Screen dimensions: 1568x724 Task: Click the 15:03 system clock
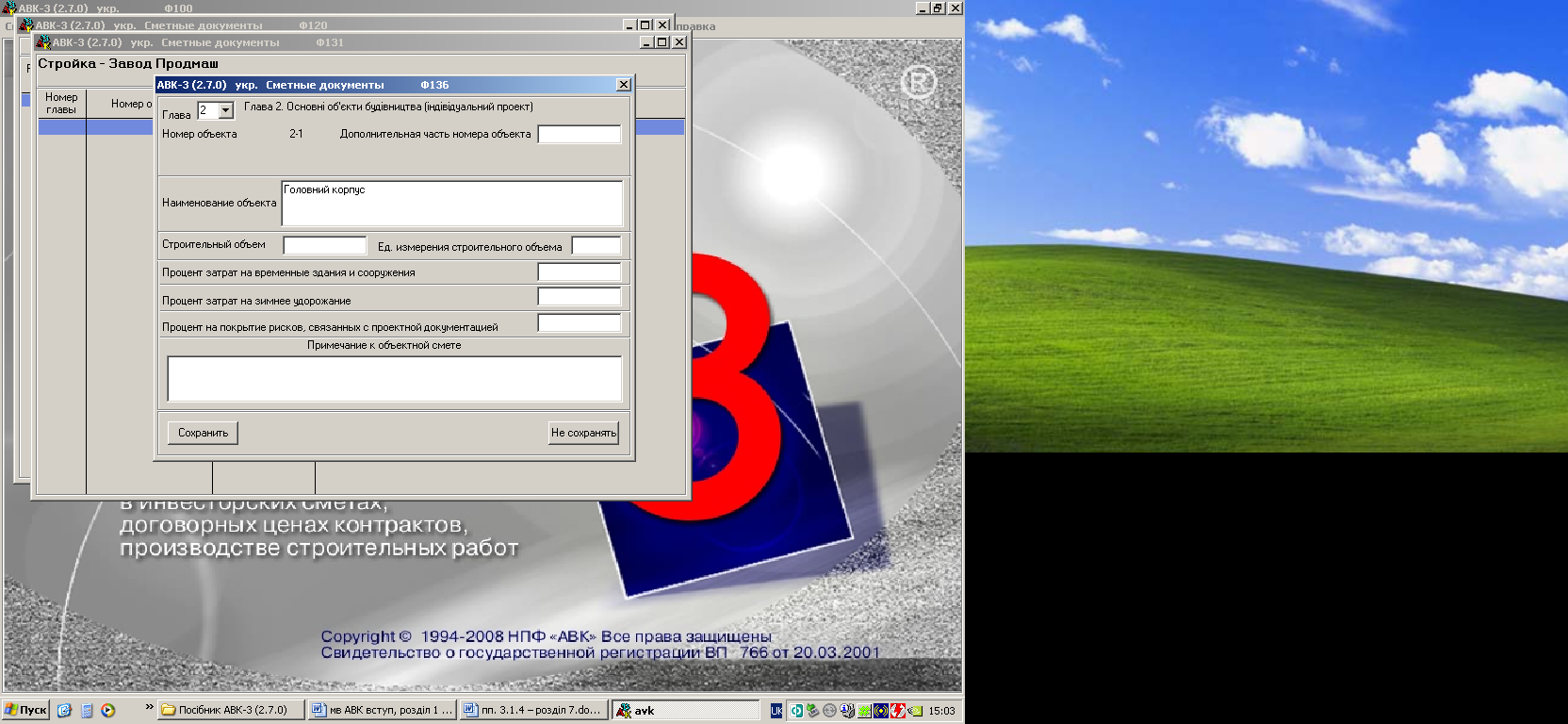(x=941, y=711)
